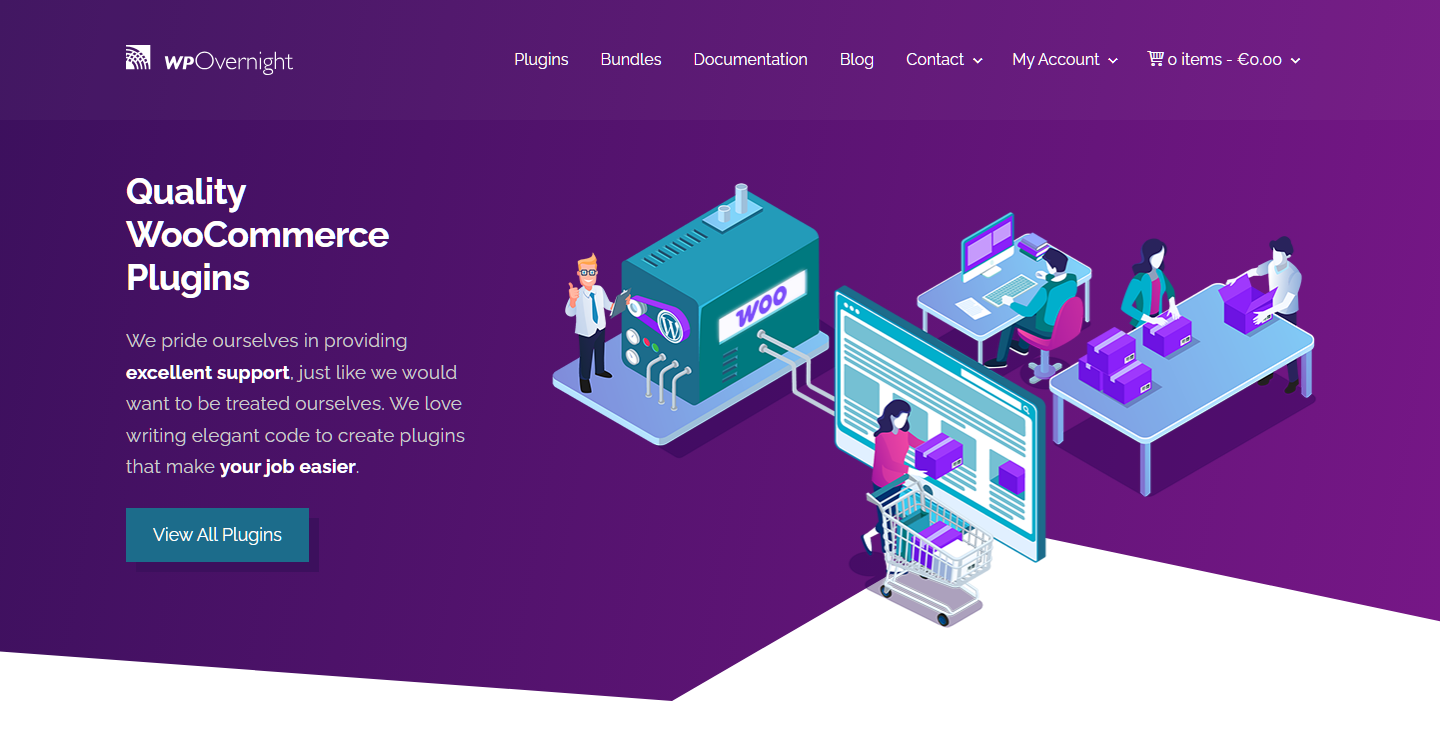Click the 0 items - €0.00 cart text
This screenshot has width=1440, height=740.
click(x=1225, y=60)
